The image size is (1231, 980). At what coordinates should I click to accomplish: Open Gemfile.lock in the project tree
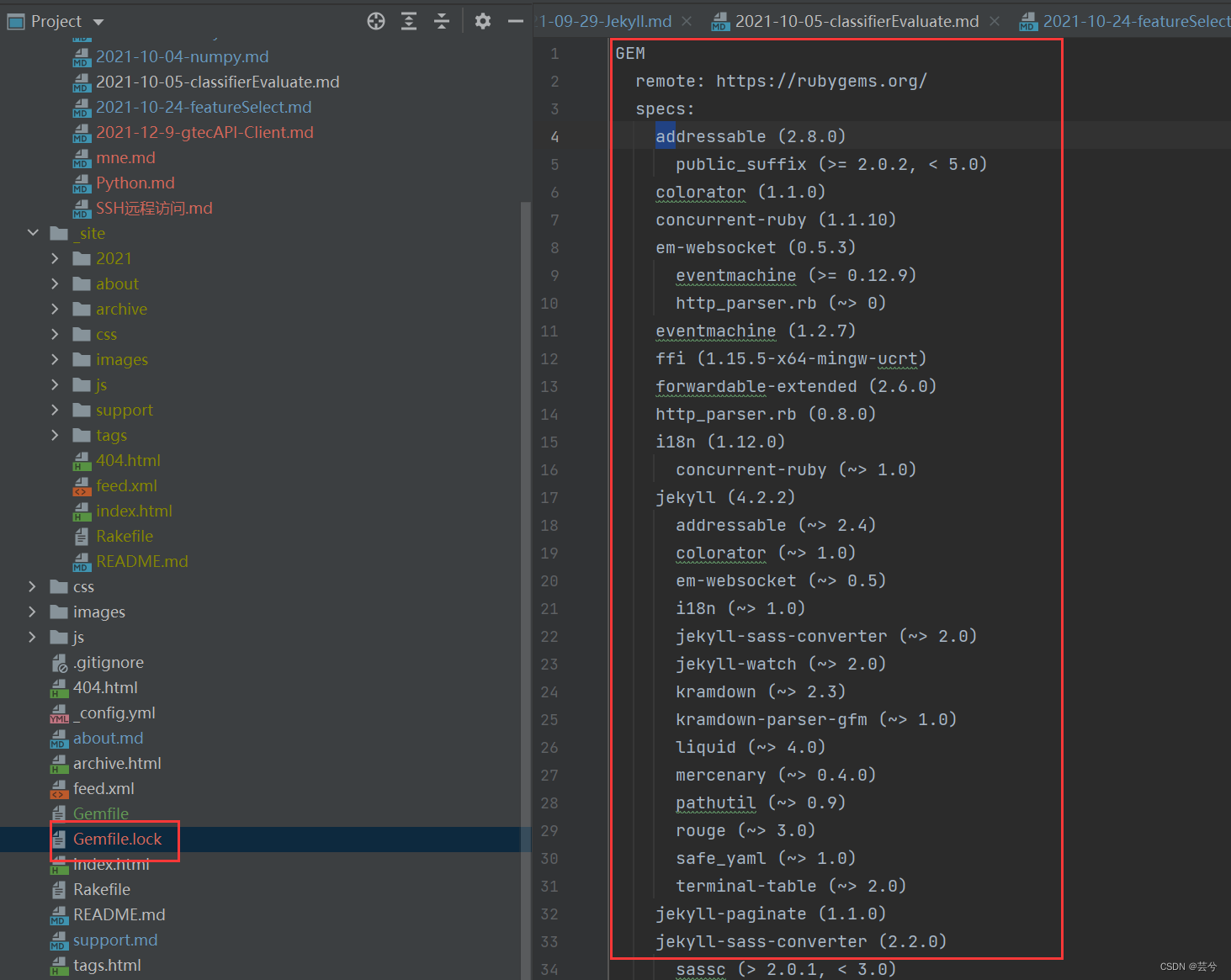click(x=117, y=839)
